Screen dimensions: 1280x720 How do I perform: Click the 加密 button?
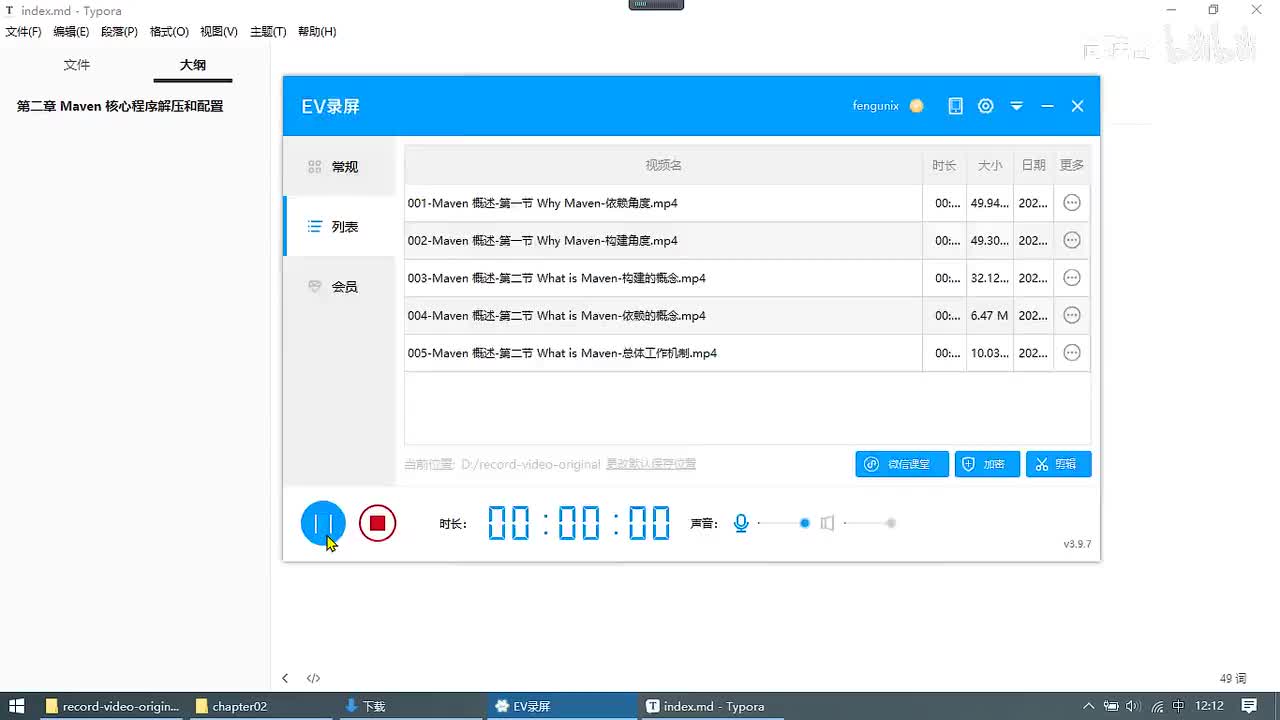point(987,464)
